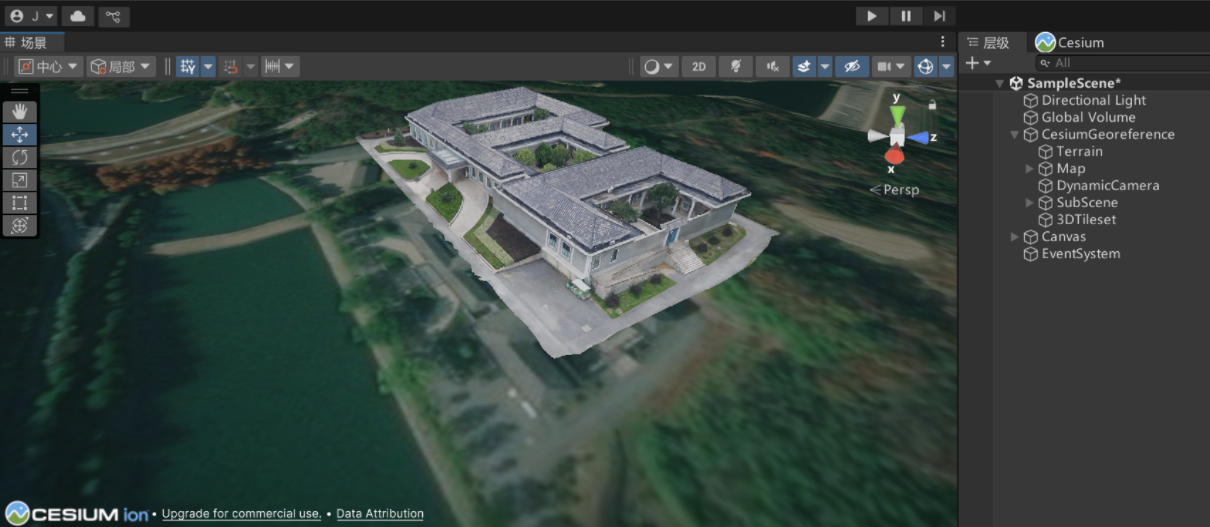The height and width of the screenshot is (527, 1210).
Task: Select the Rotate tool
Action: 20,158
